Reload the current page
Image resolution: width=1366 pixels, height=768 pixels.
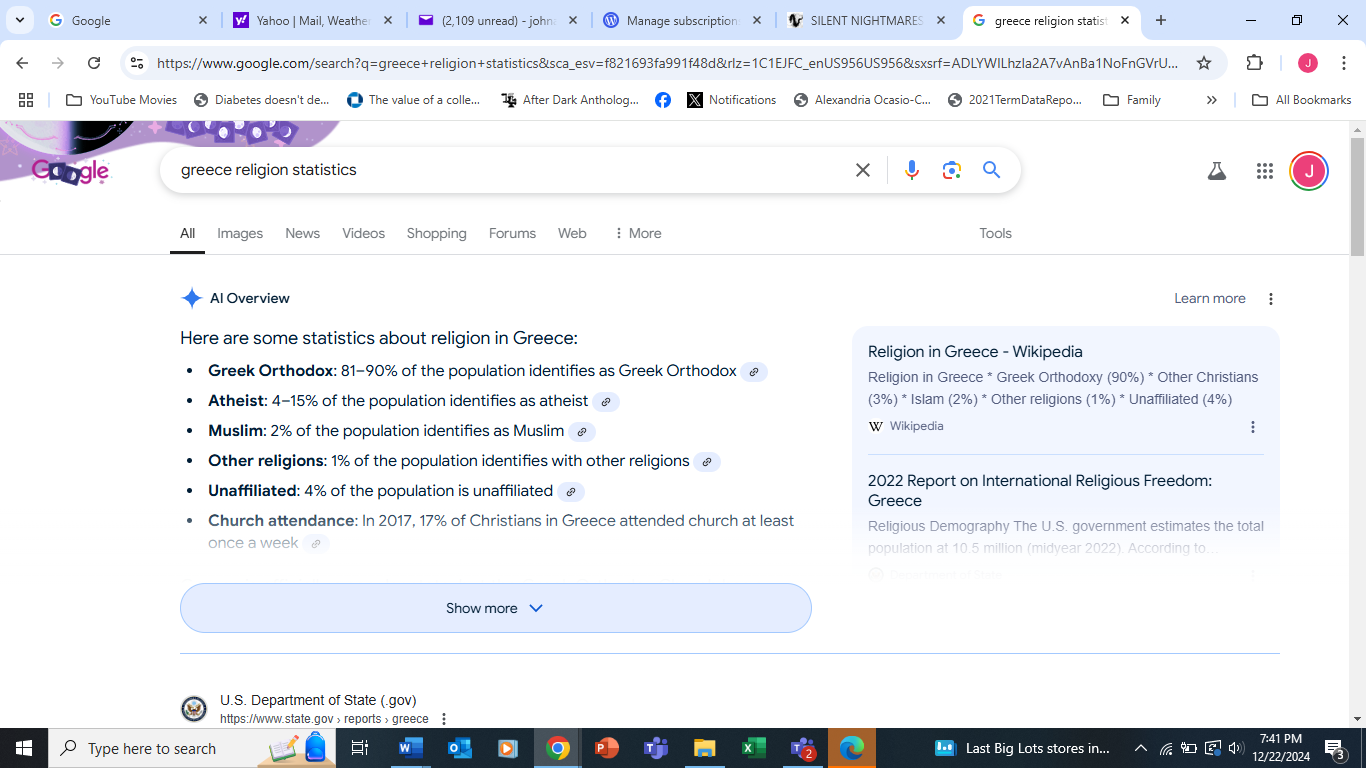(94, 63)
